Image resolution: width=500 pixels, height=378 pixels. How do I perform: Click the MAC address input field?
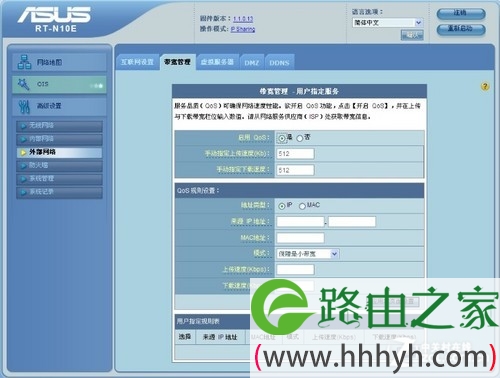(300, 238)
